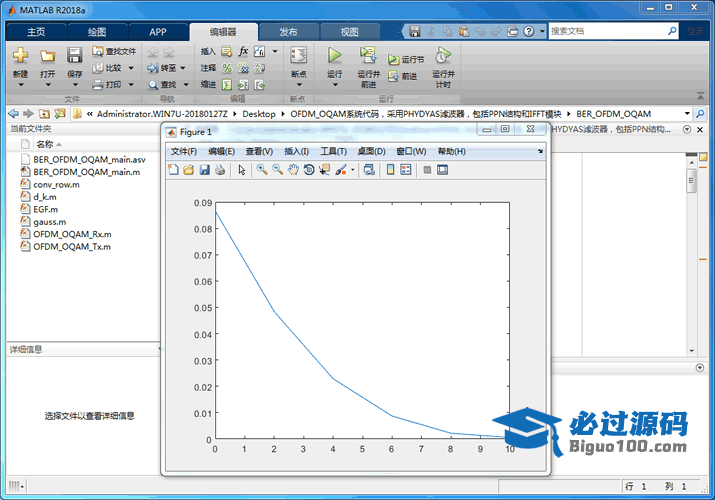Select the Zoom In tool in Figure toolbar

(261, 170)
